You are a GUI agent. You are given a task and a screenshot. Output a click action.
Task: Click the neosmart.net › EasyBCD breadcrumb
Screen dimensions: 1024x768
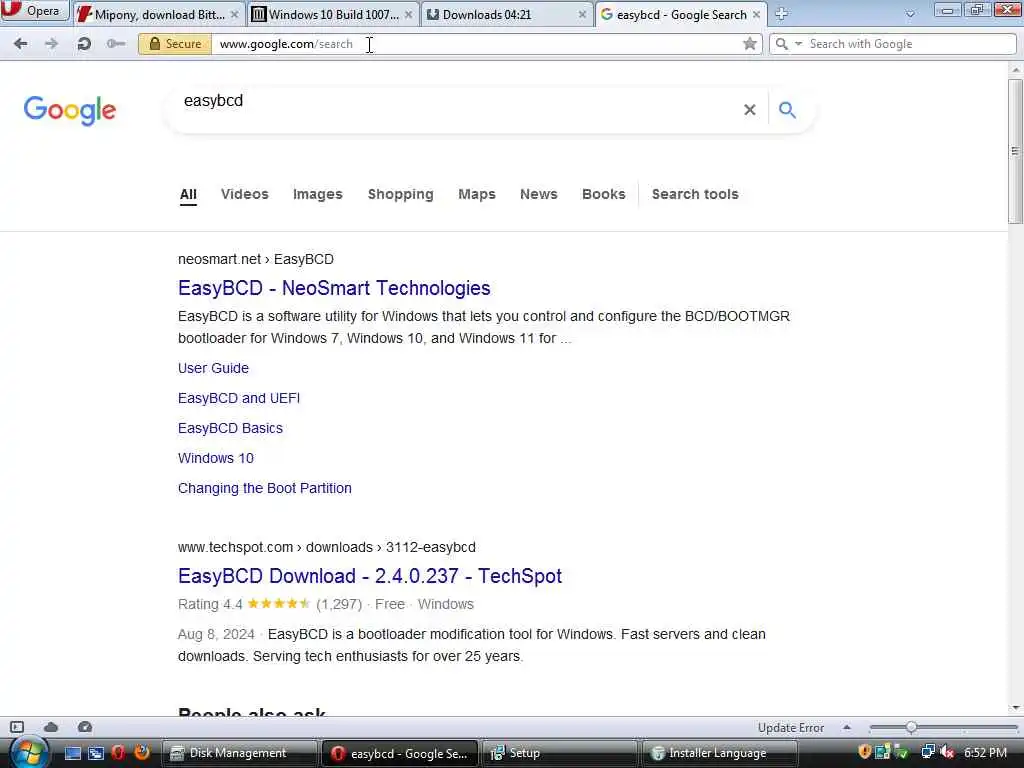[x=255, y=259]
